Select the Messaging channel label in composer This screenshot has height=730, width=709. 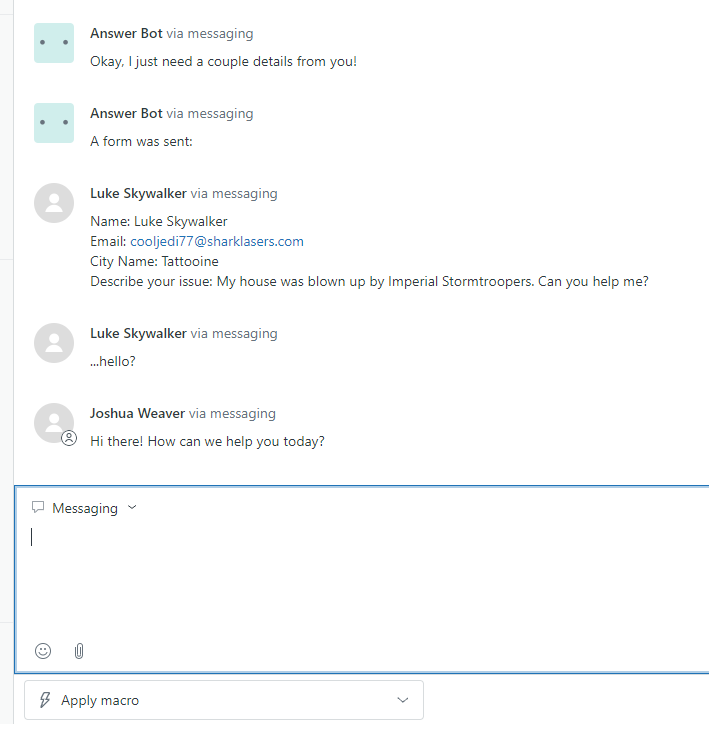tap(85, 508)
